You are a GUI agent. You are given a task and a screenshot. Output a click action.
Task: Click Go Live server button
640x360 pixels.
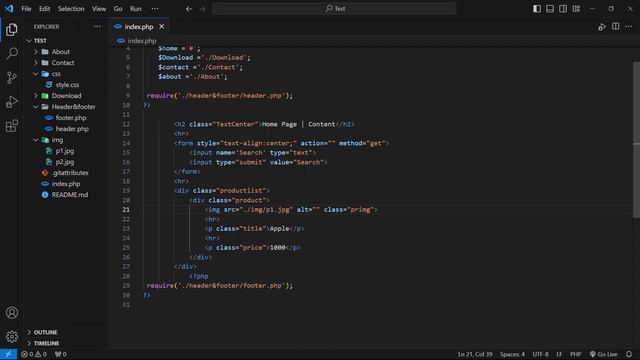603,354
